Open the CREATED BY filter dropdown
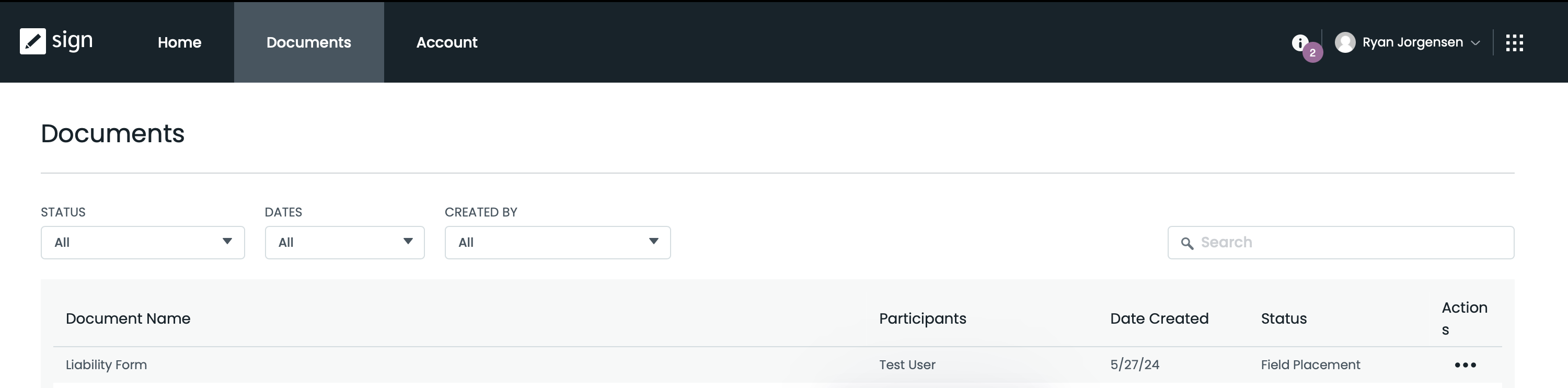1568x388 pixels. [557, 243]
